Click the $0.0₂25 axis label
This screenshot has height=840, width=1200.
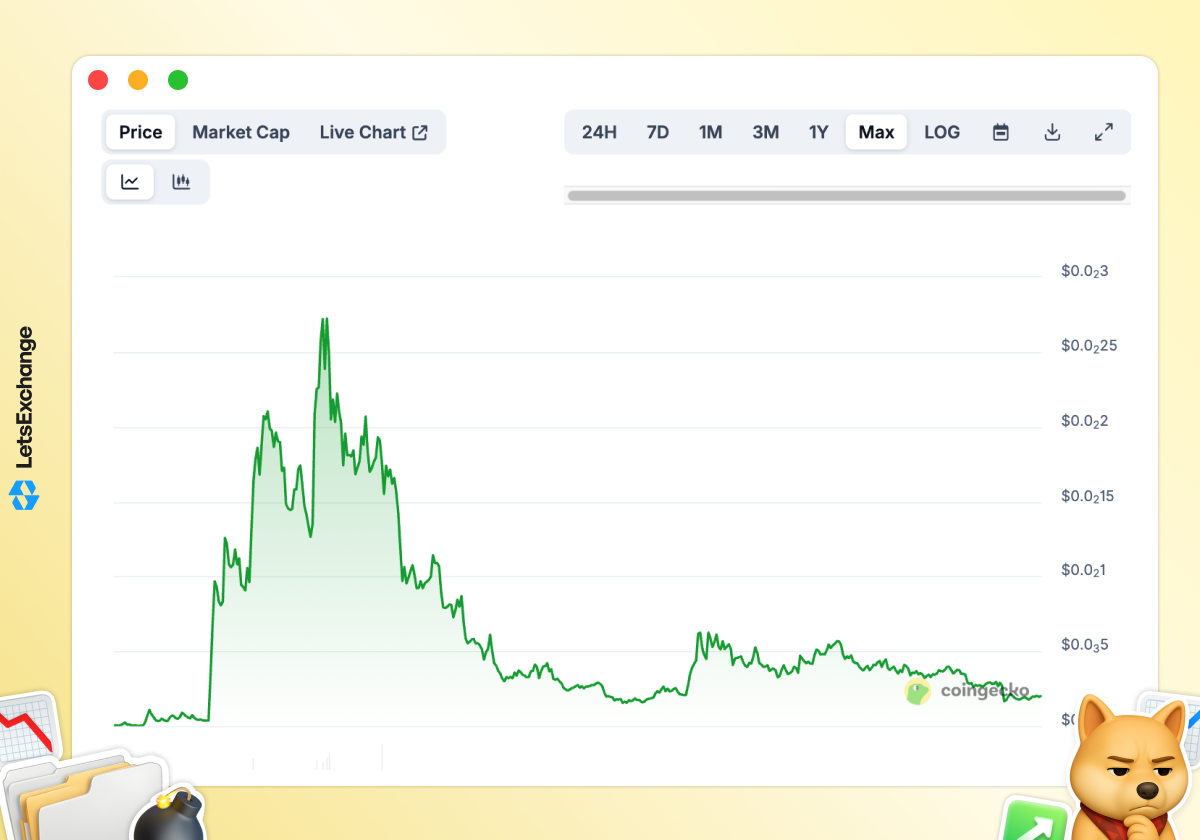coord(1089,346)
